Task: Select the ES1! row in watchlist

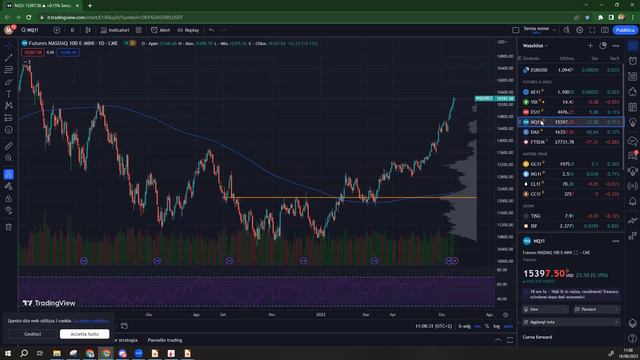Action: click(570, 112)
